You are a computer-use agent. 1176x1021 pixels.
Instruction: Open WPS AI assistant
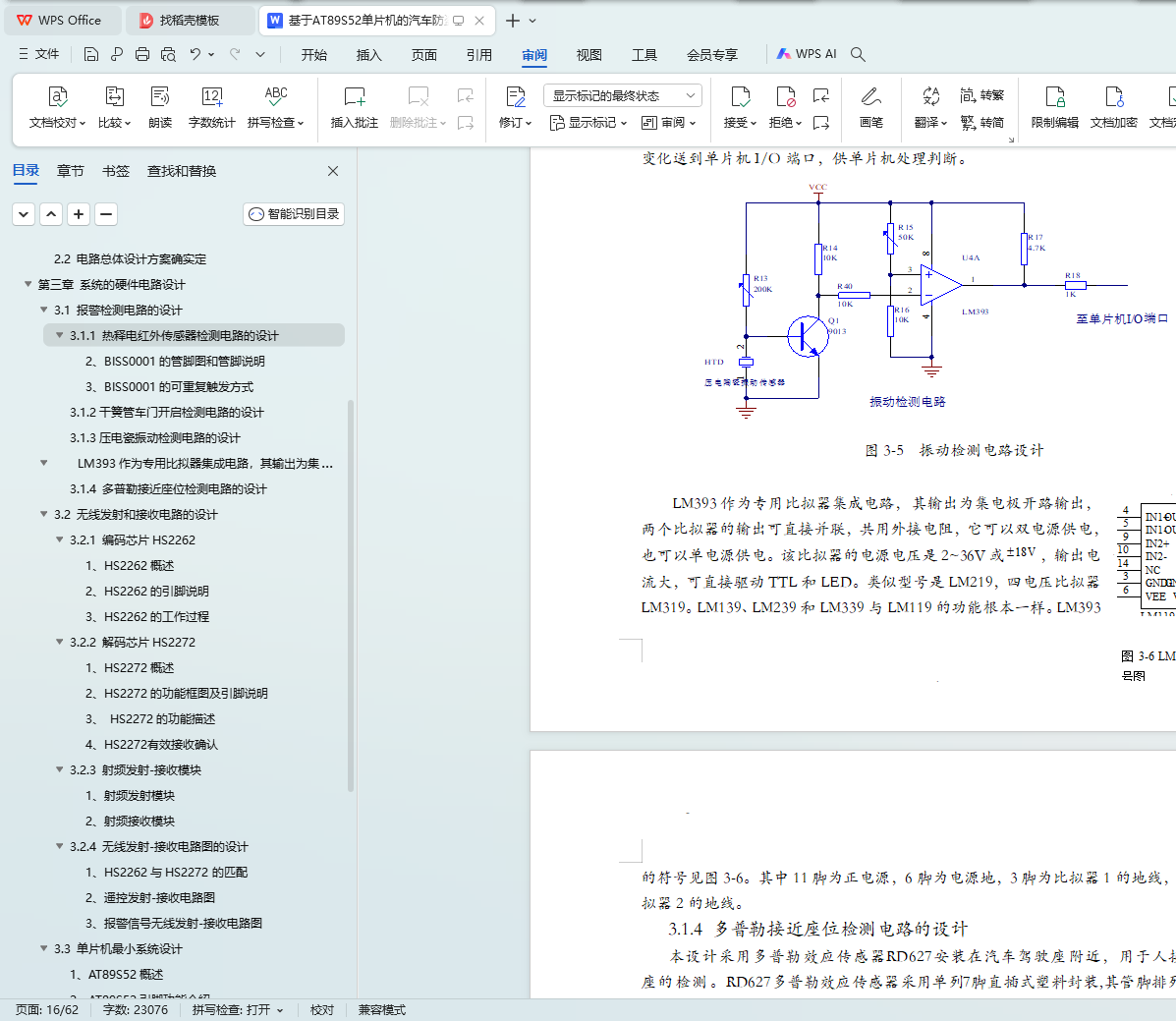tap(807, 54)
